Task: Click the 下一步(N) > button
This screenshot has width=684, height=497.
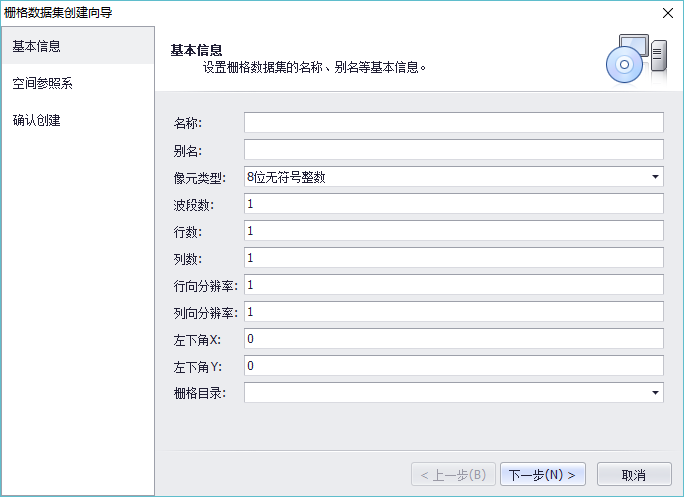Action: coord(542,474)
